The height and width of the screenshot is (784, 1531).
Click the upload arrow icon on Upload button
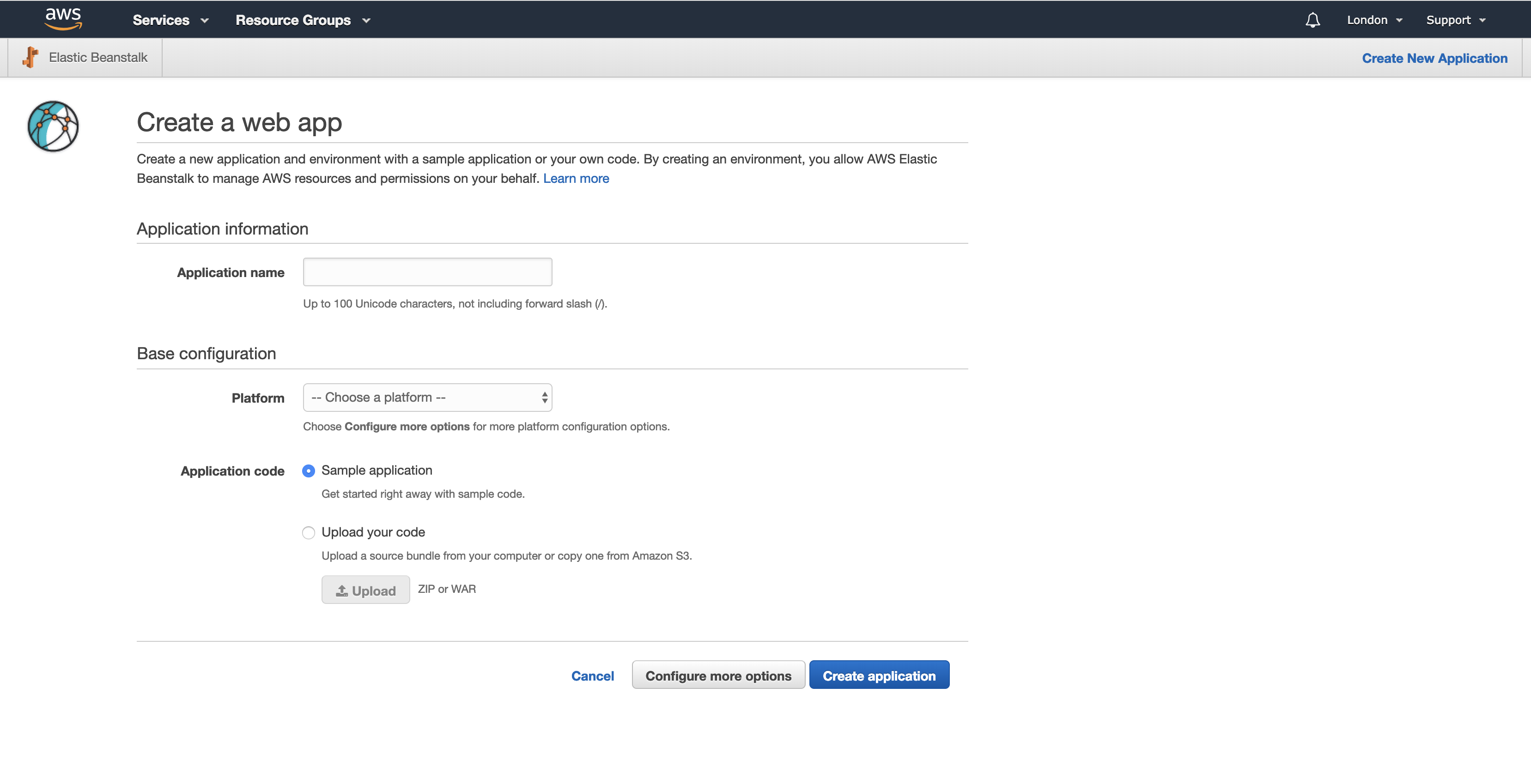342,591
